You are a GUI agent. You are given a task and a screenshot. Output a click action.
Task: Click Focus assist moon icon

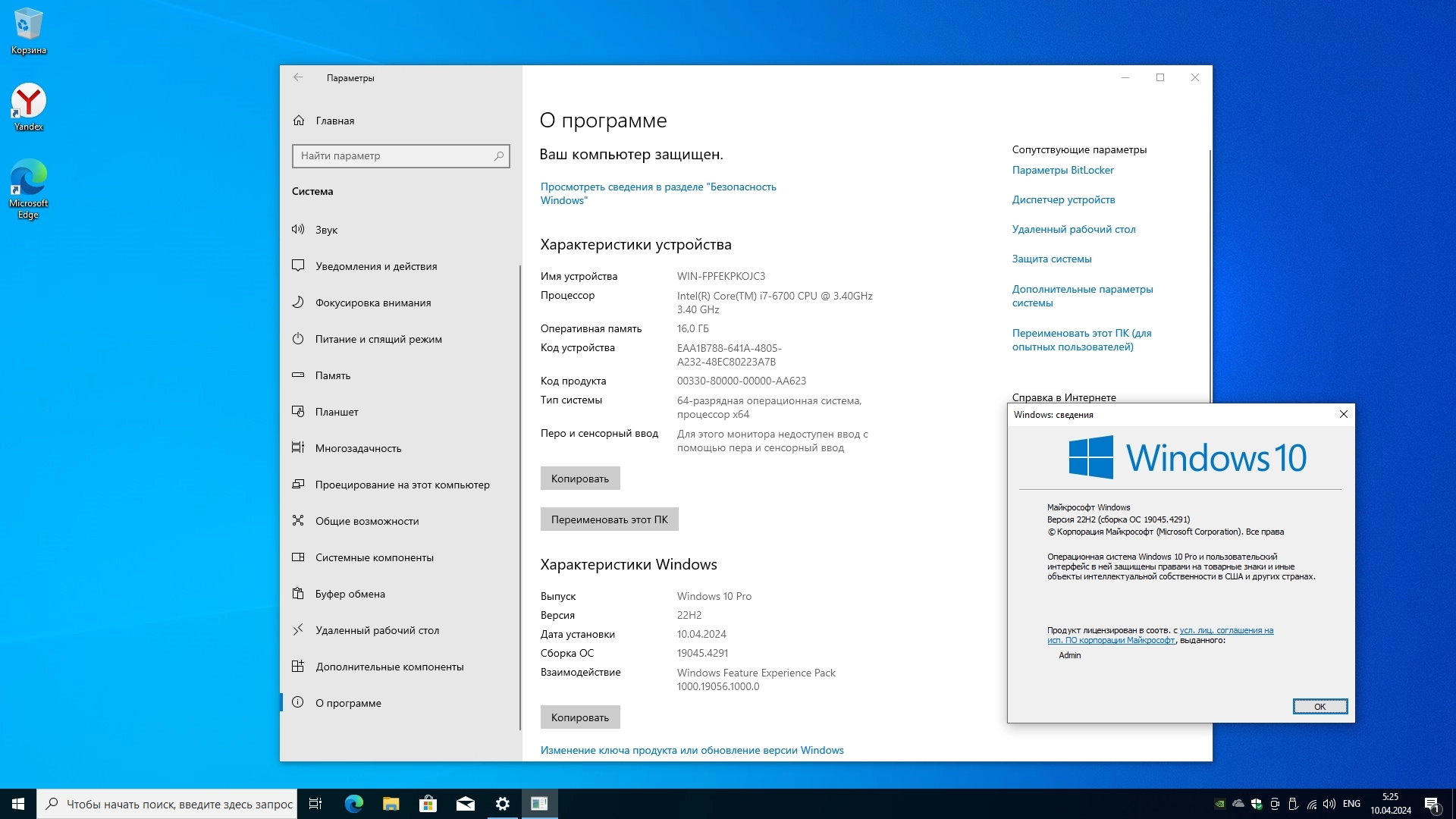pyautogui.click(x=298, y=303)
